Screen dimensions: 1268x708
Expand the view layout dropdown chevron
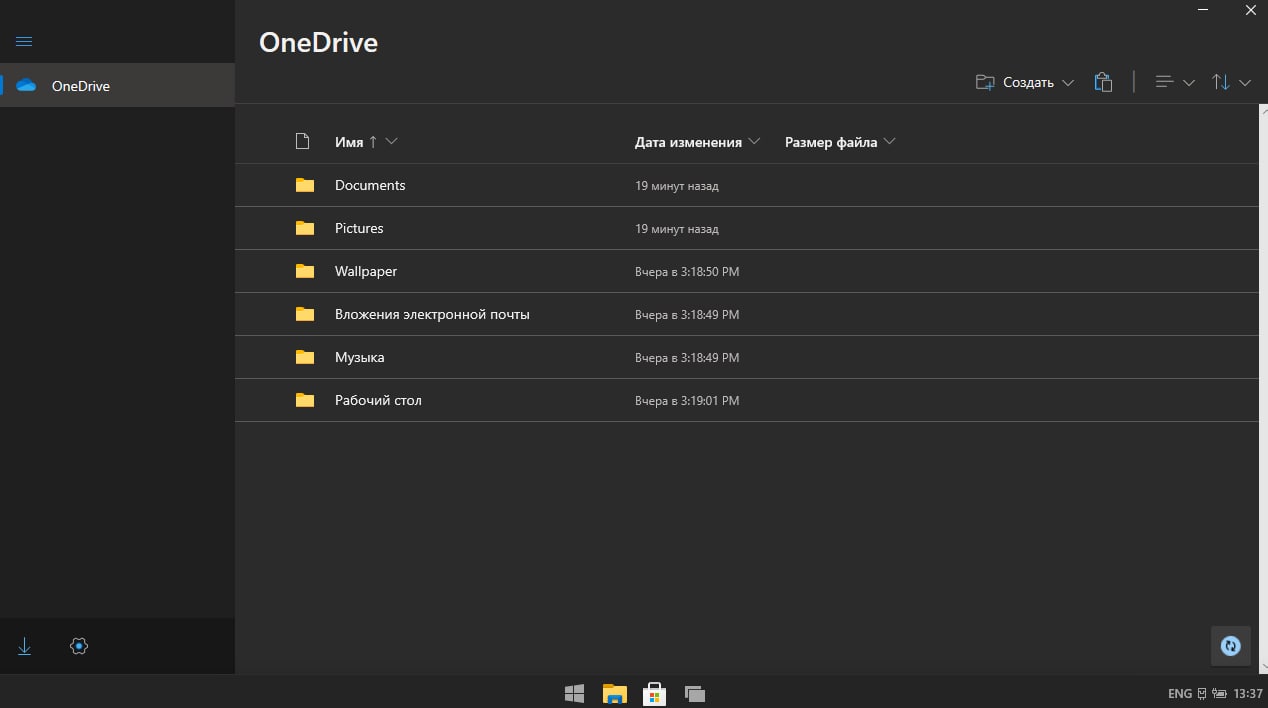click(x=1189, y=83)
